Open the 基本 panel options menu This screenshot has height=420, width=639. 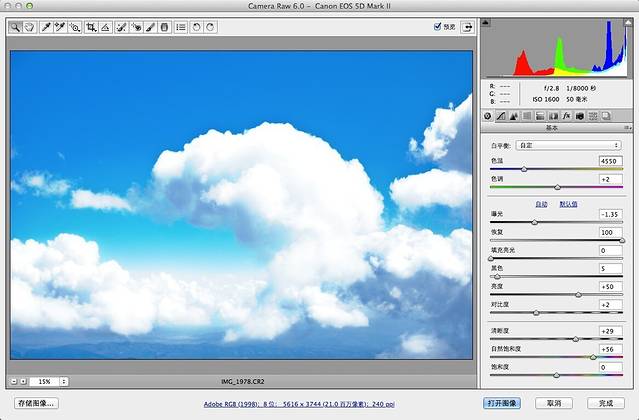point(626,128)
